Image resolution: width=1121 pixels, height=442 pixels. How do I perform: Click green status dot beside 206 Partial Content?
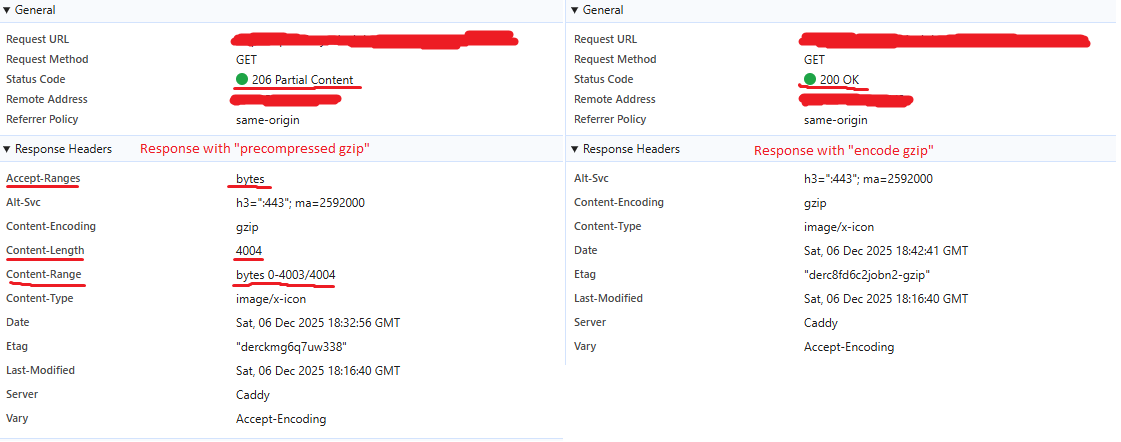[x=242, y=80]
